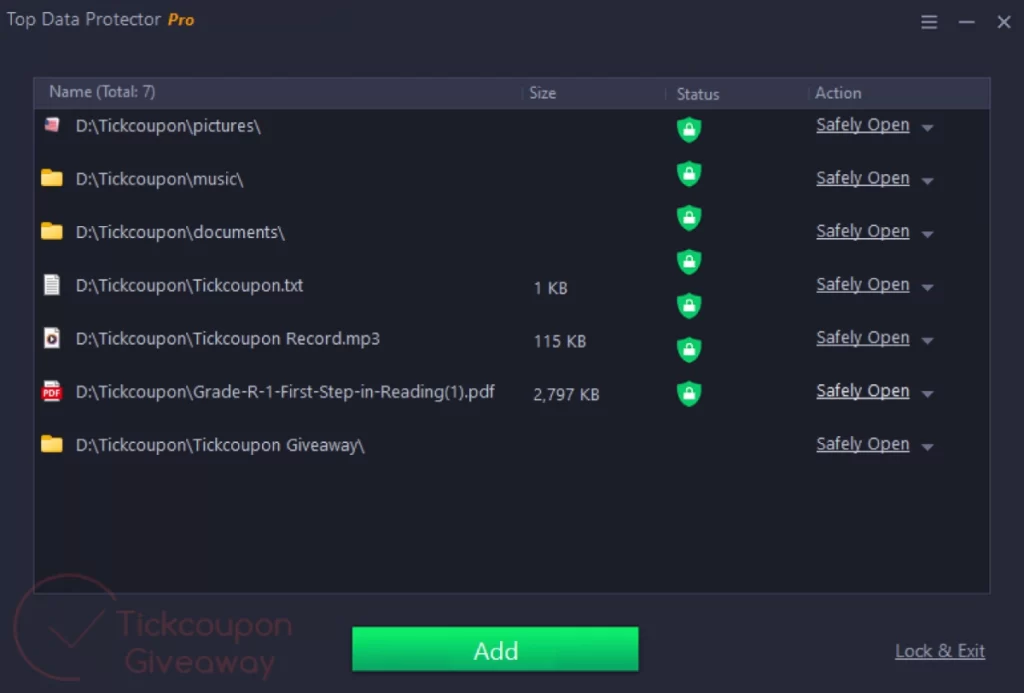Expand the action dropdown arrow for music folder

click(927, 181)
